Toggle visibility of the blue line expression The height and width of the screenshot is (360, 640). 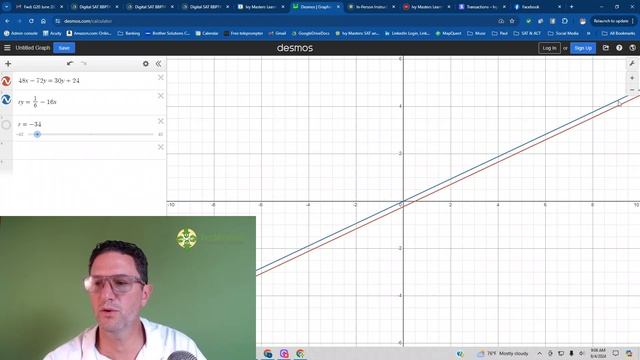click(x=6, y=100)
